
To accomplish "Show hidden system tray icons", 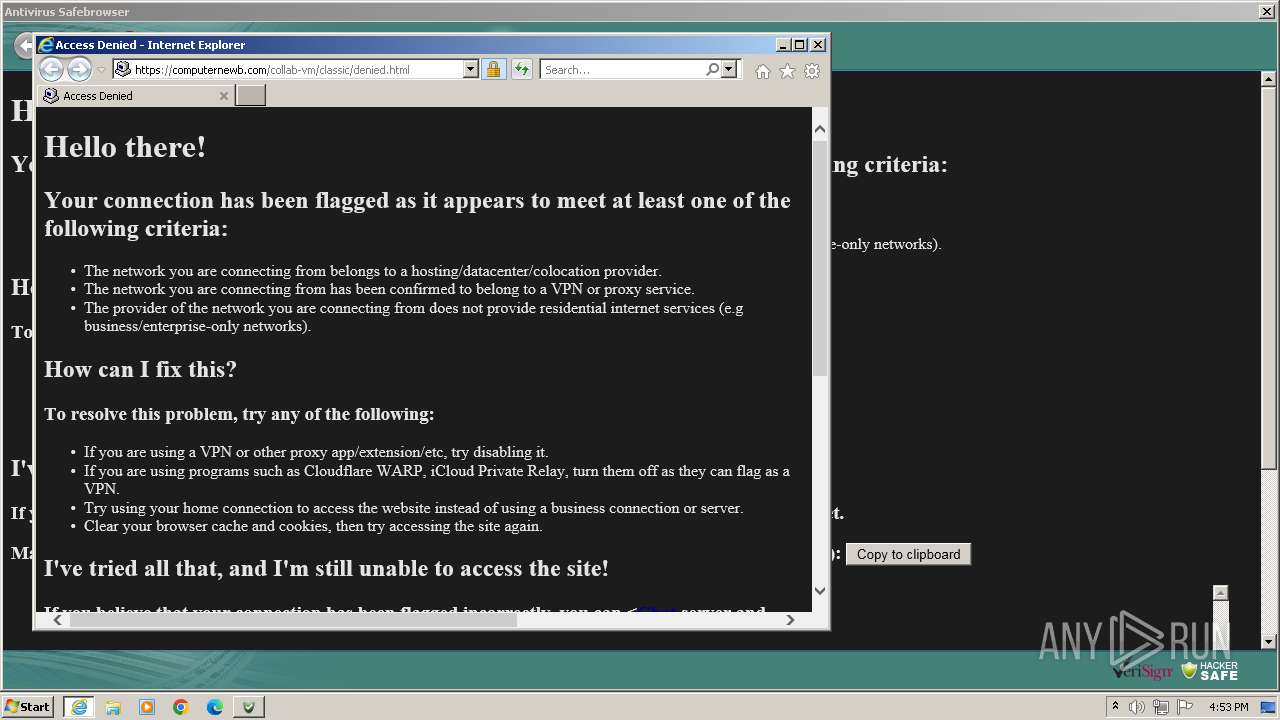I will [x=1115, y=706].
